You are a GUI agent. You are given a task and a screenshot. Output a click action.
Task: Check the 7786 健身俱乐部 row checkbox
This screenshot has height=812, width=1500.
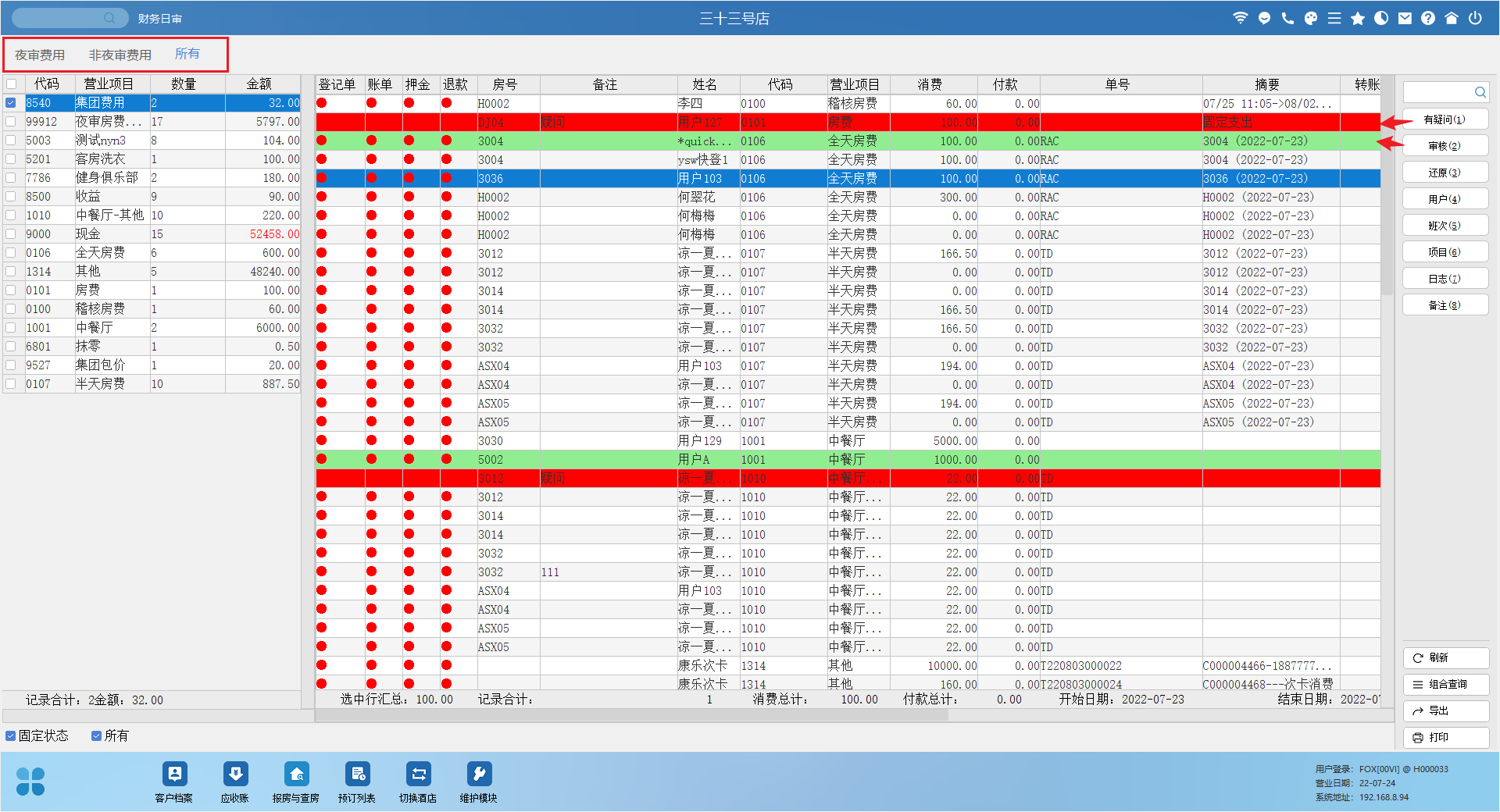pos(11,178)
